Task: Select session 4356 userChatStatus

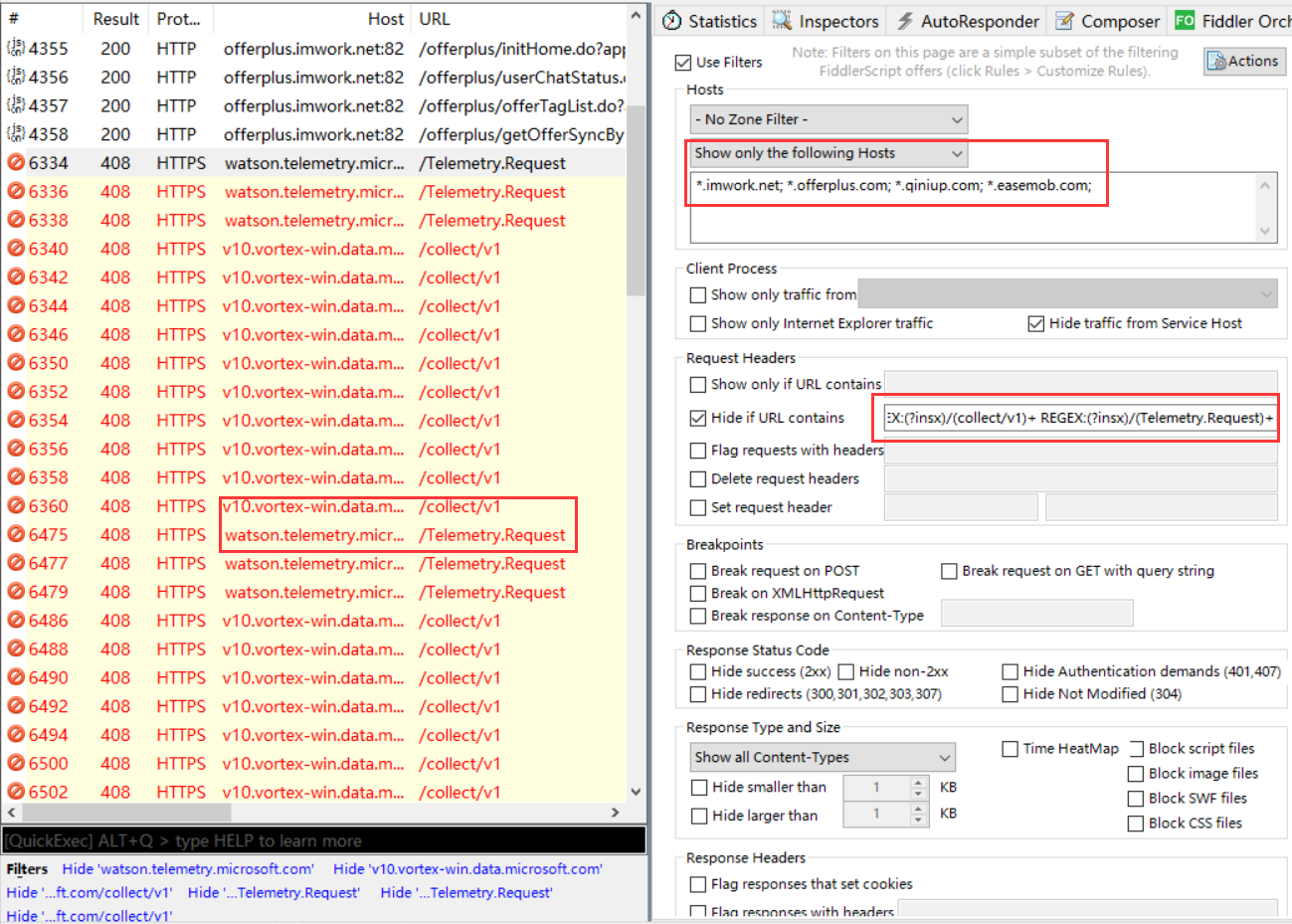Action: click(x=313, y=78)
